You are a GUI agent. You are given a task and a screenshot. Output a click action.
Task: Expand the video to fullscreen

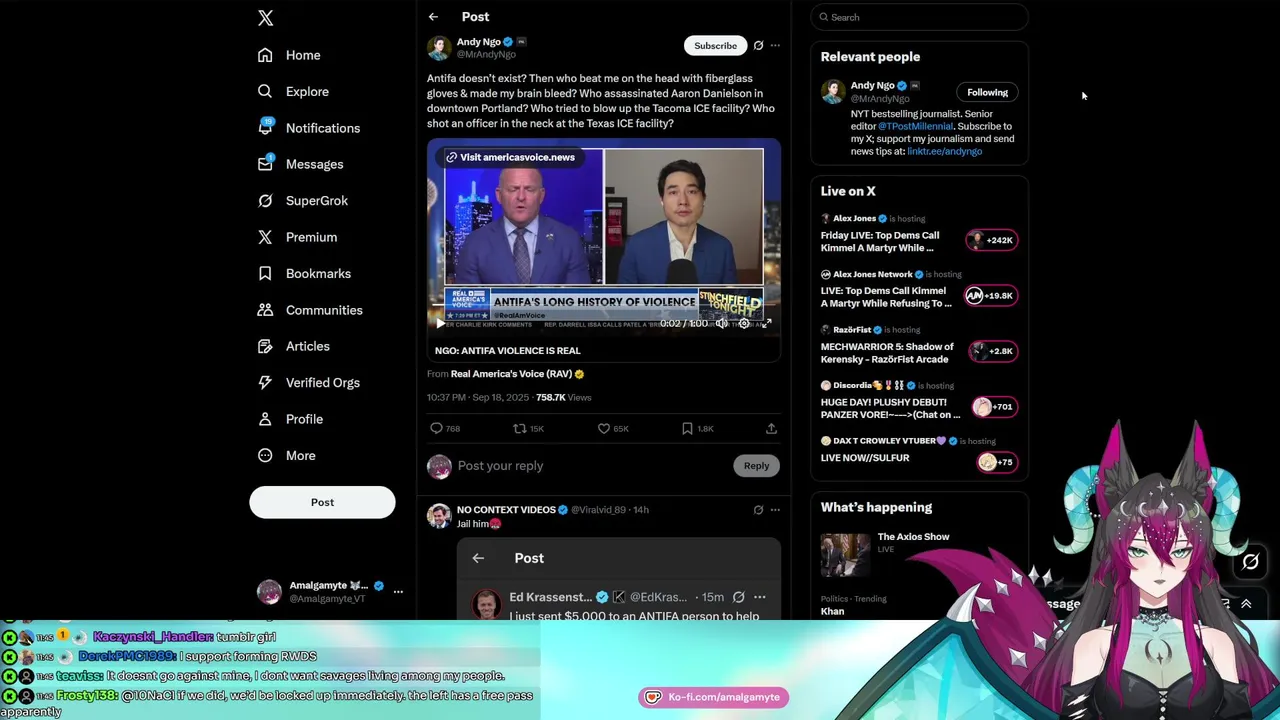766,323
